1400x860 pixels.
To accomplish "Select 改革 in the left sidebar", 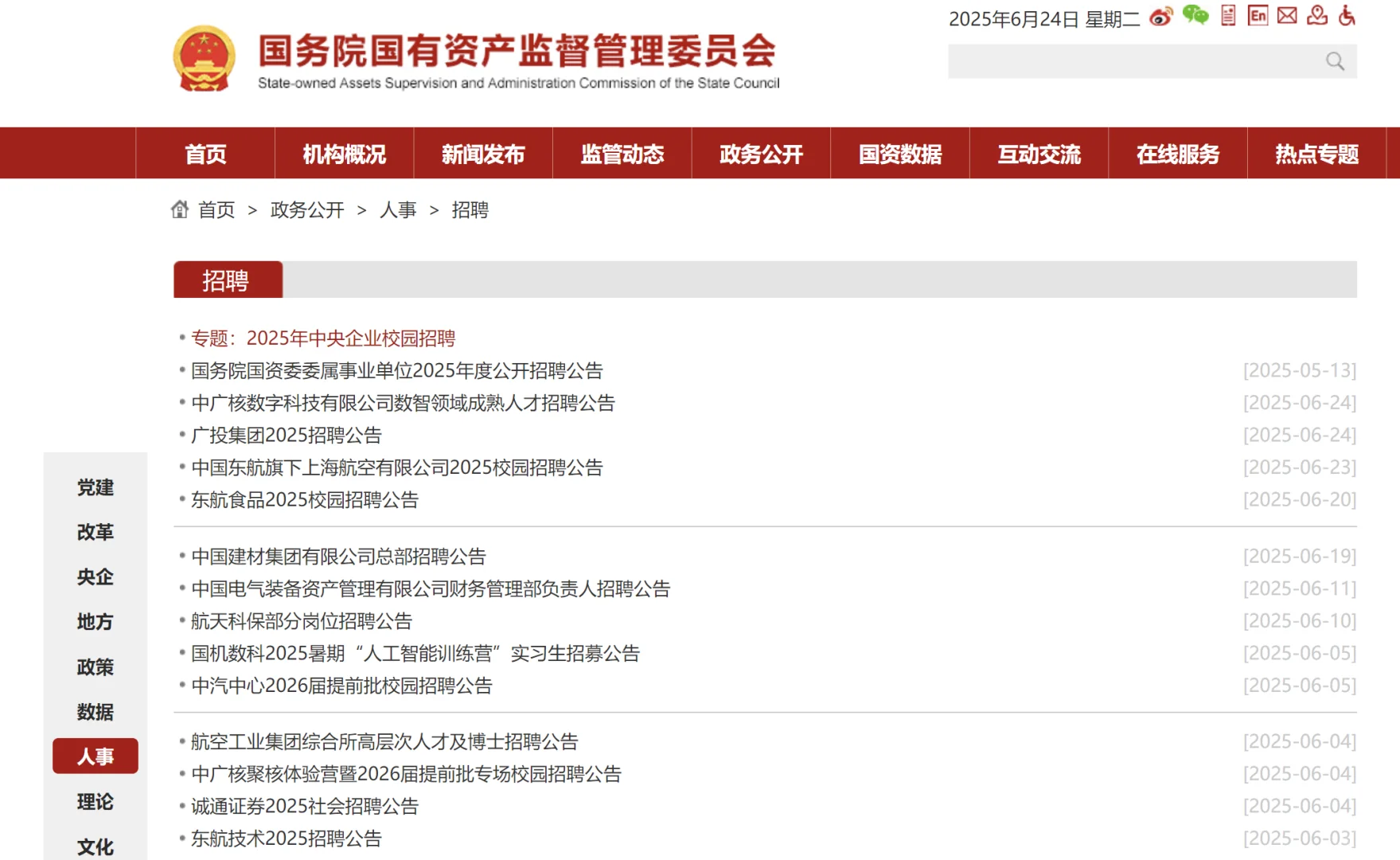I will pos(96,532).
